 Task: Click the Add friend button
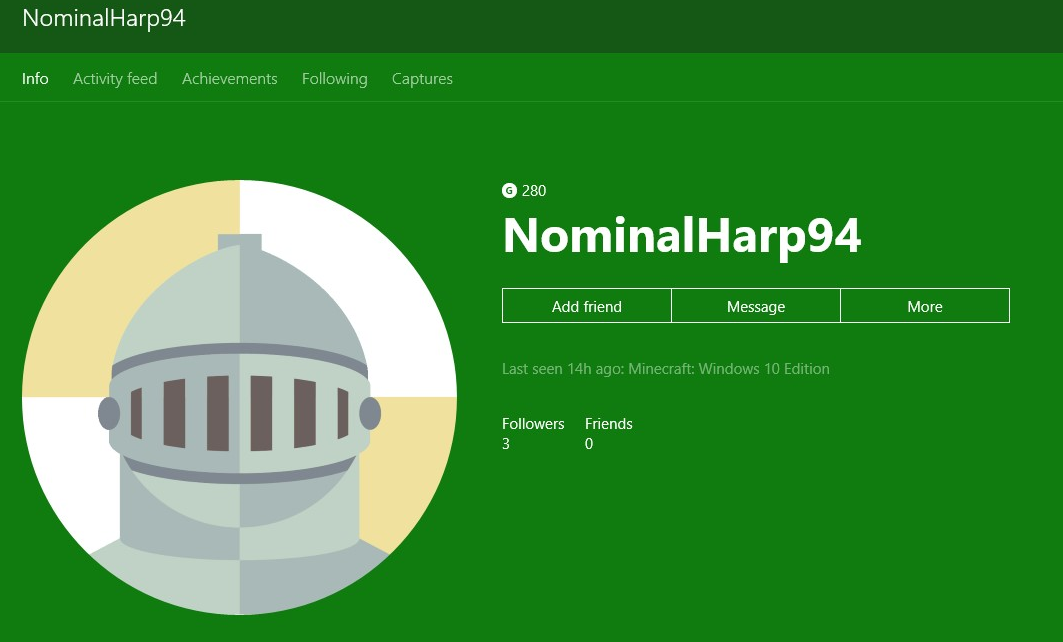pyautogui.click(x=586, y=306)
